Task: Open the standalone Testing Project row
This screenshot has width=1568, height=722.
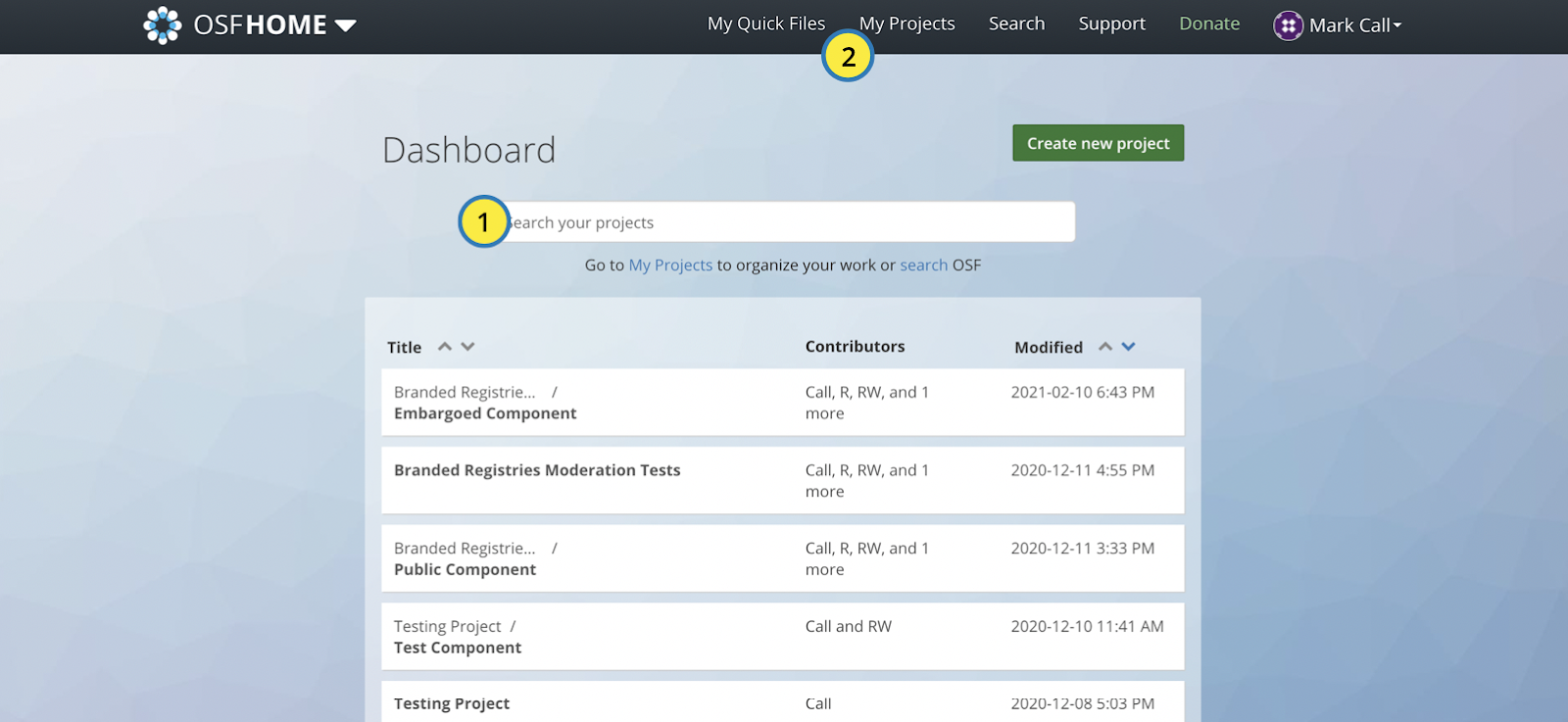Action: click(x=782, y=701)
